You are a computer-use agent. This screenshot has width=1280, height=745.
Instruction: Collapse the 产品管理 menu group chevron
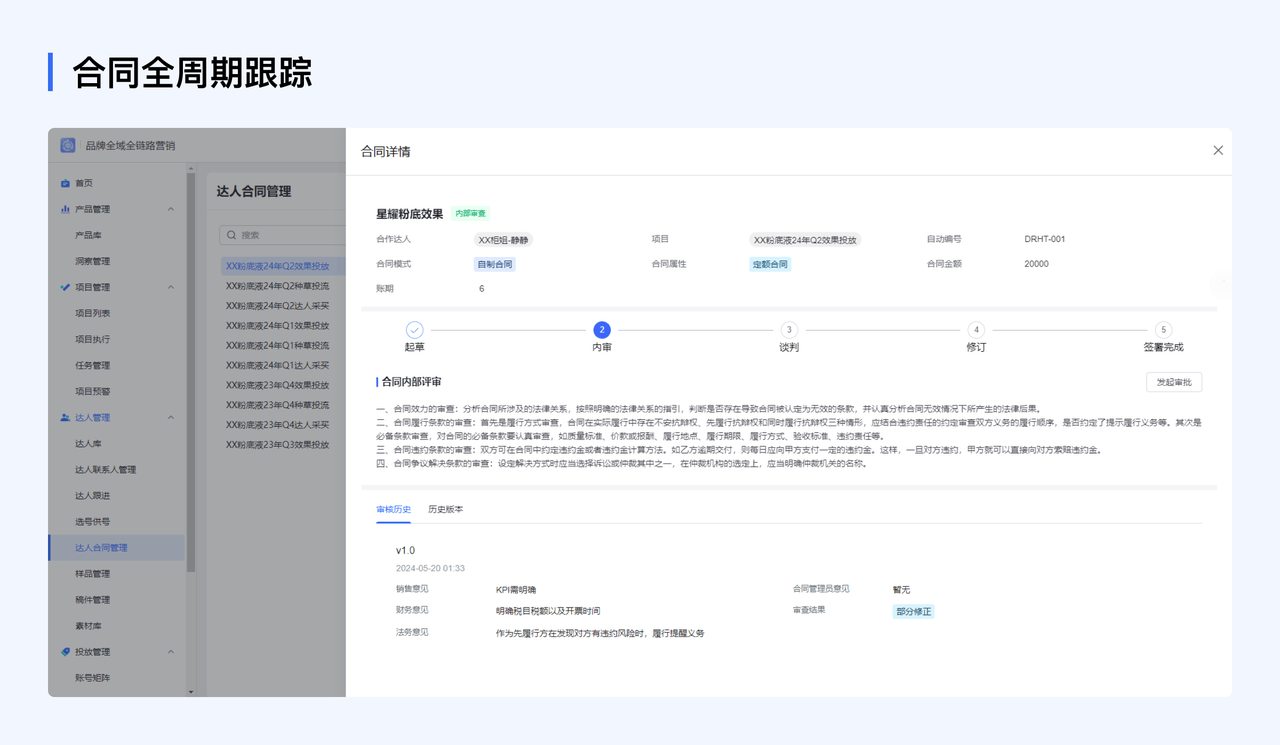(x=171, y=209)
